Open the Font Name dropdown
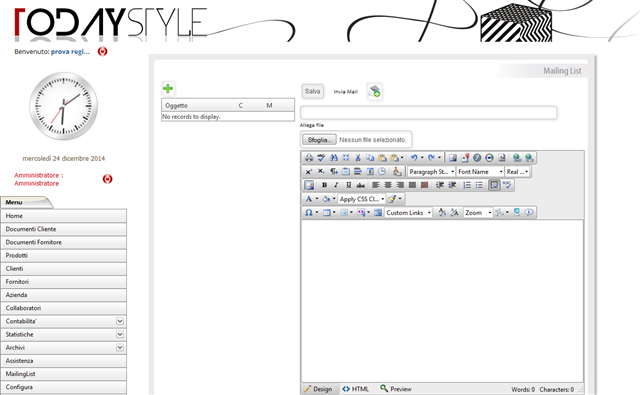The image size is (640, 395). point(480,172)
